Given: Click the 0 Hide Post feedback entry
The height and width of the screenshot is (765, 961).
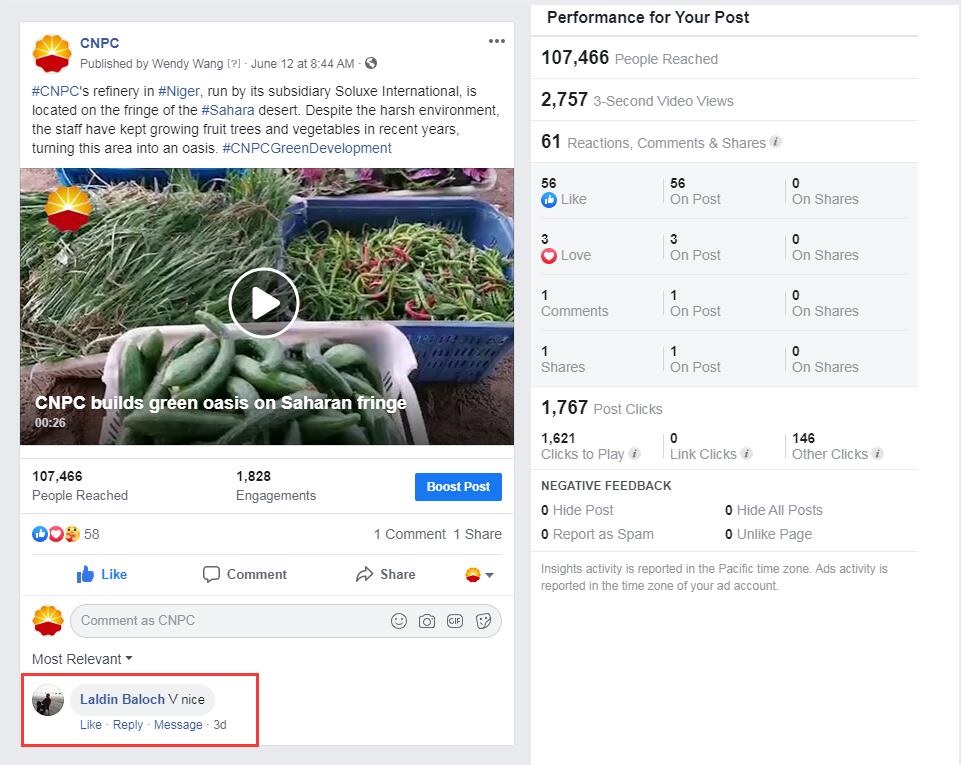Looking at the screenshot, I should pyautogui.click(x=577, y=510).
